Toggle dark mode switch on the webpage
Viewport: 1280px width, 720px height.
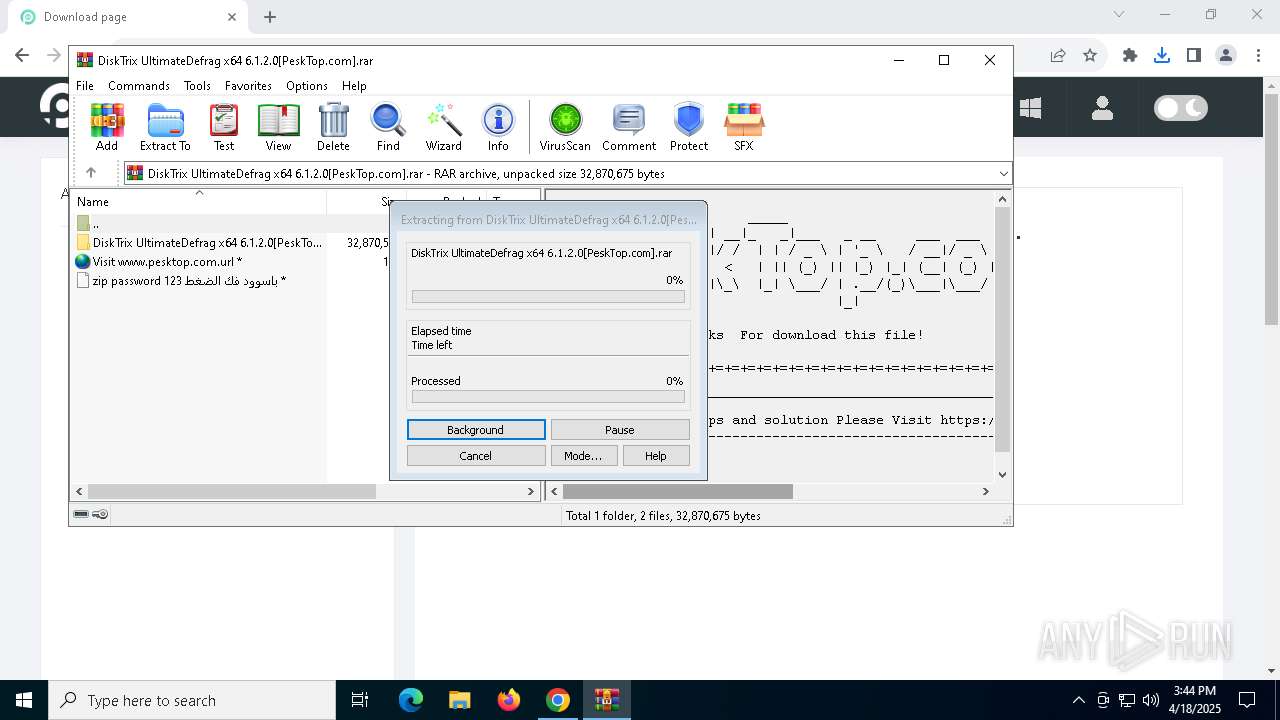1181,107
